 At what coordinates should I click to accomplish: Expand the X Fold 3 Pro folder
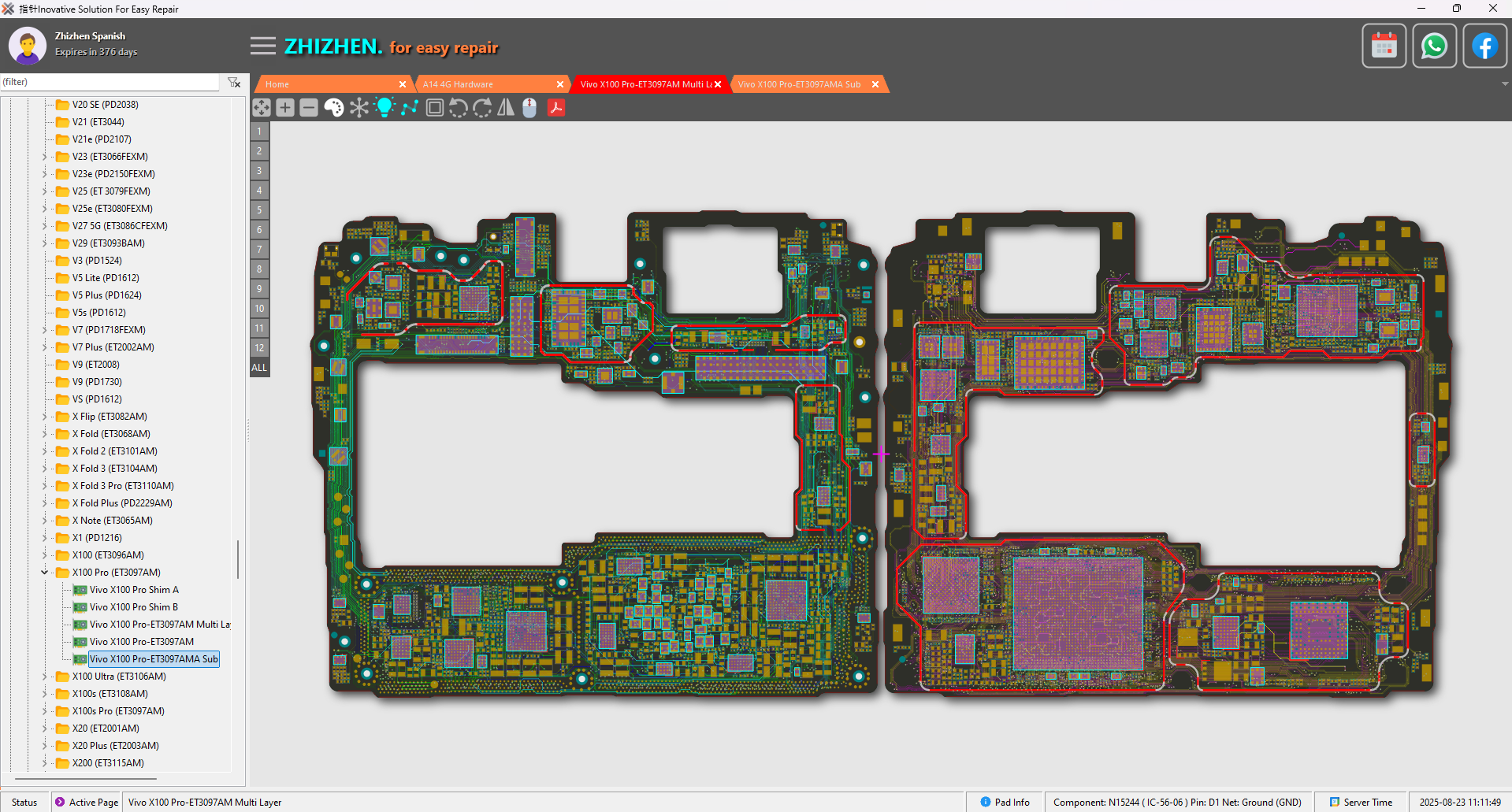point(45,486)
